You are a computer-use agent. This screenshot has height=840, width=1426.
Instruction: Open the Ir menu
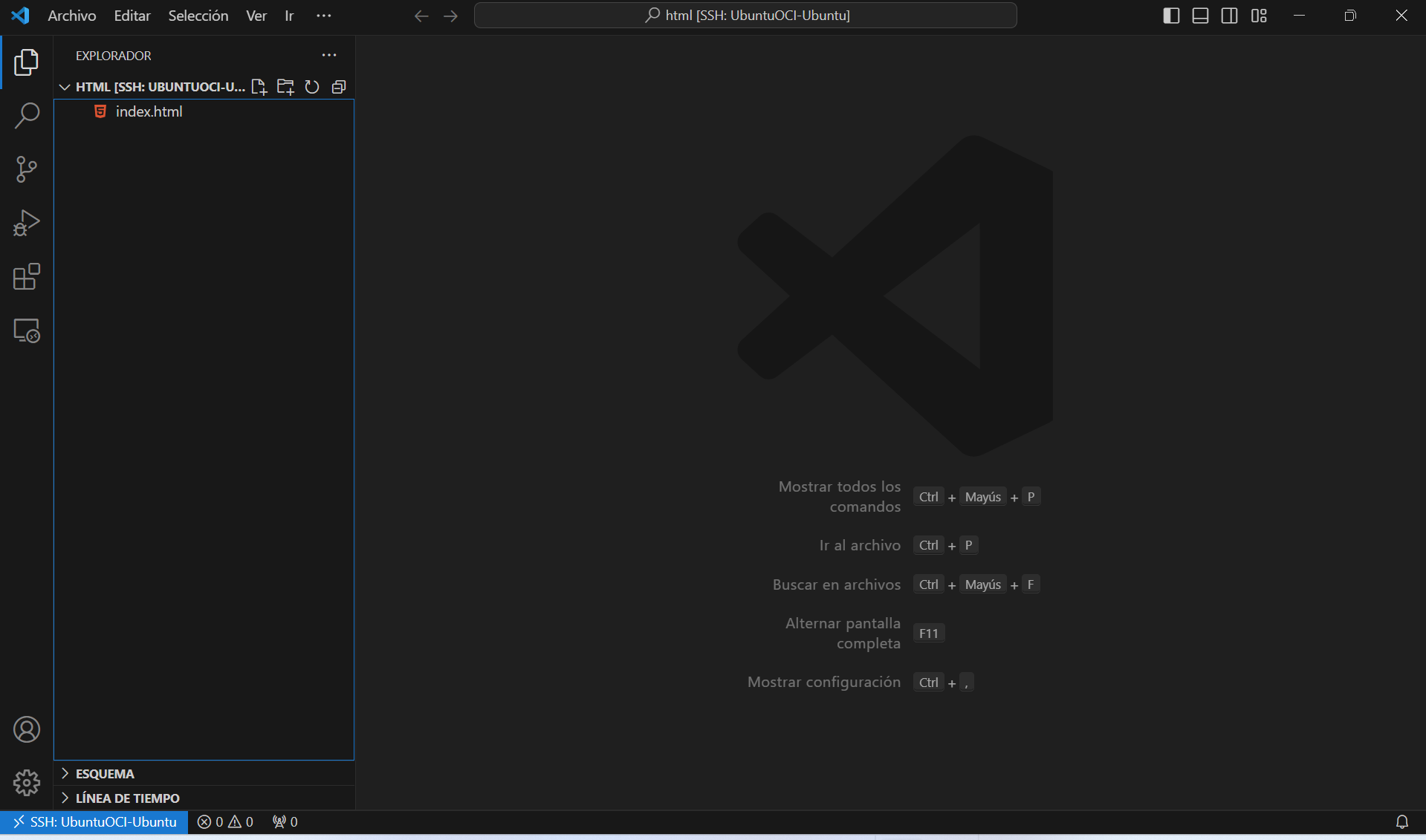pos(289,16)
